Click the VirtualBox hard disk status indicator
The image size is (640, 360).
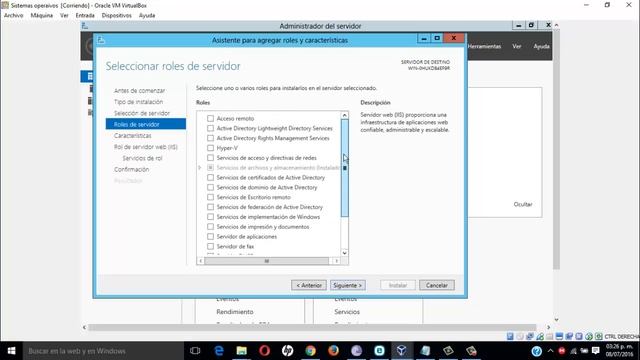click(510, 336)
